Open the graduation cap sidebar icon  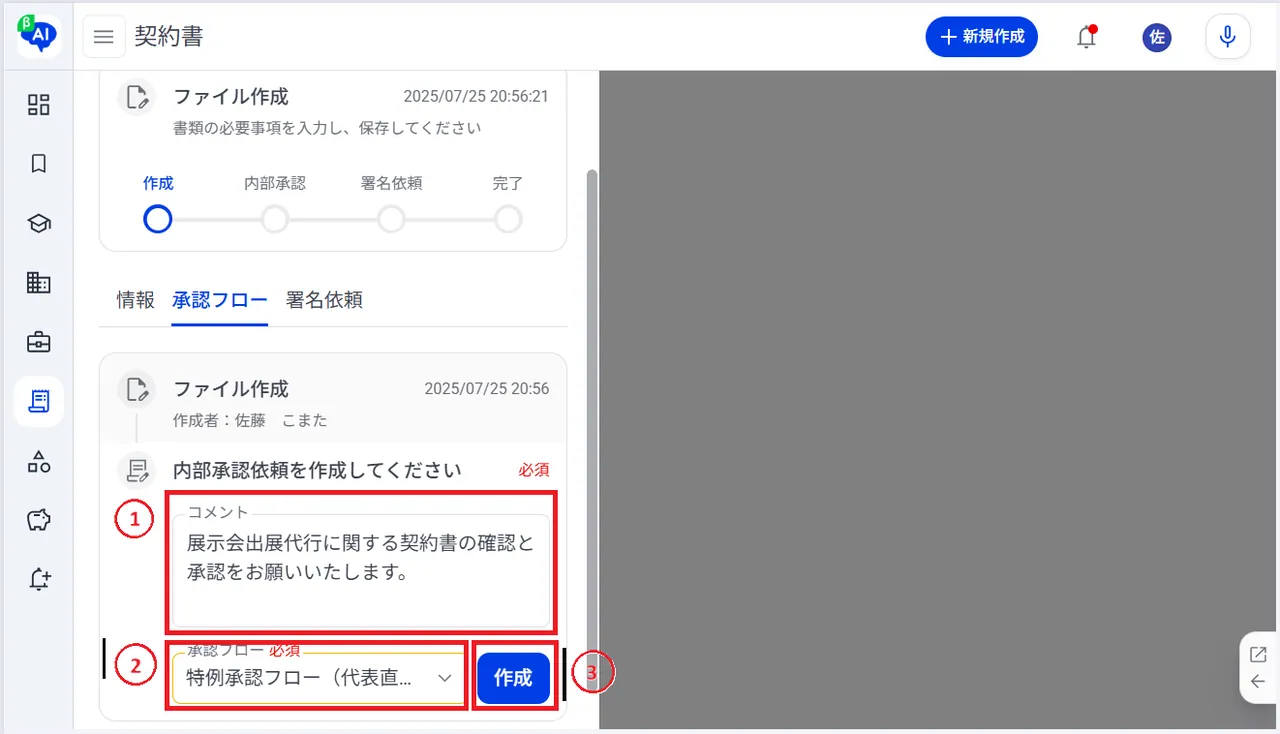38,223
